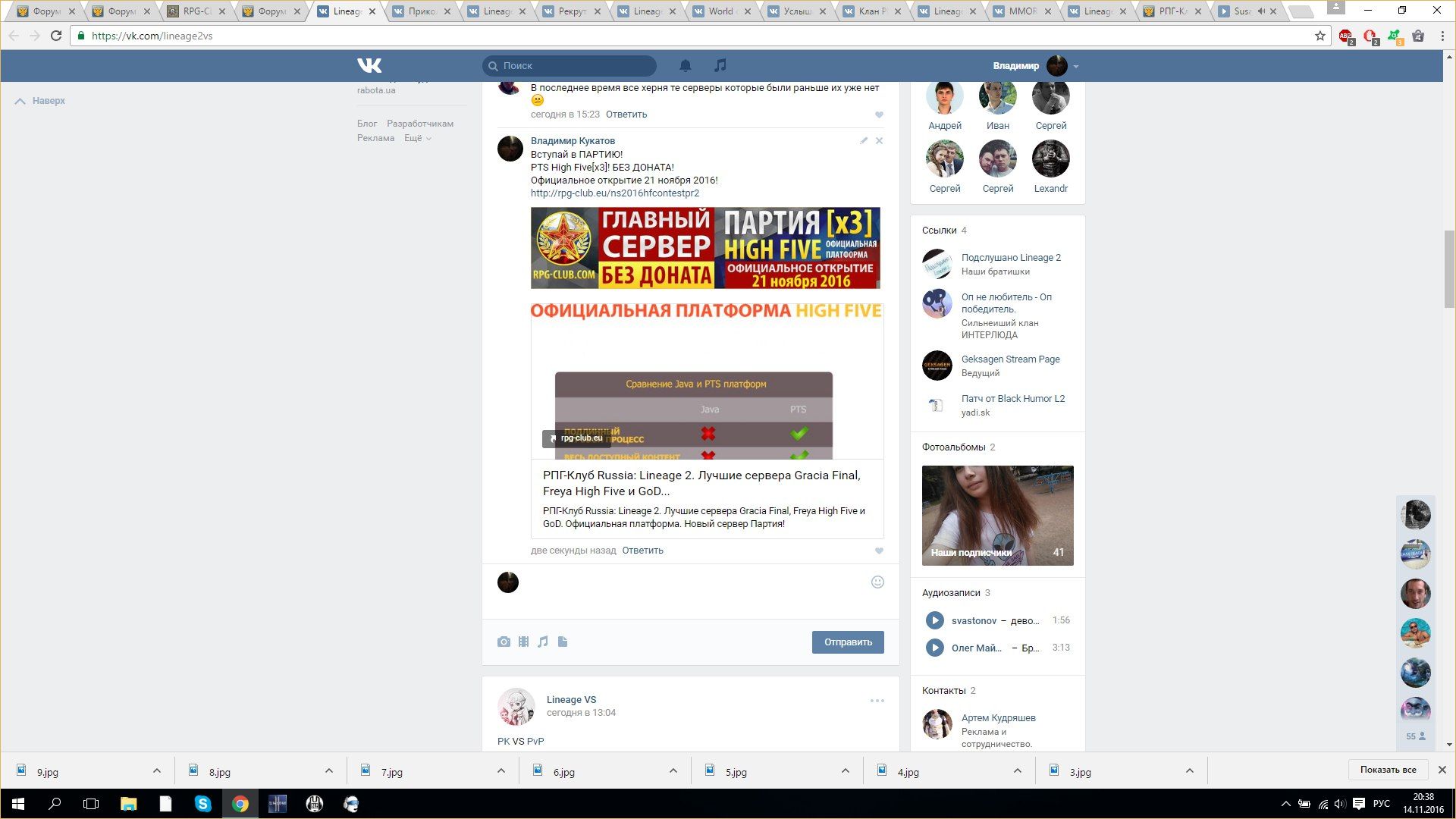Screen dimensions: 1456x819
Task: Play svastonov audio track
Action: tap(934, 620)
